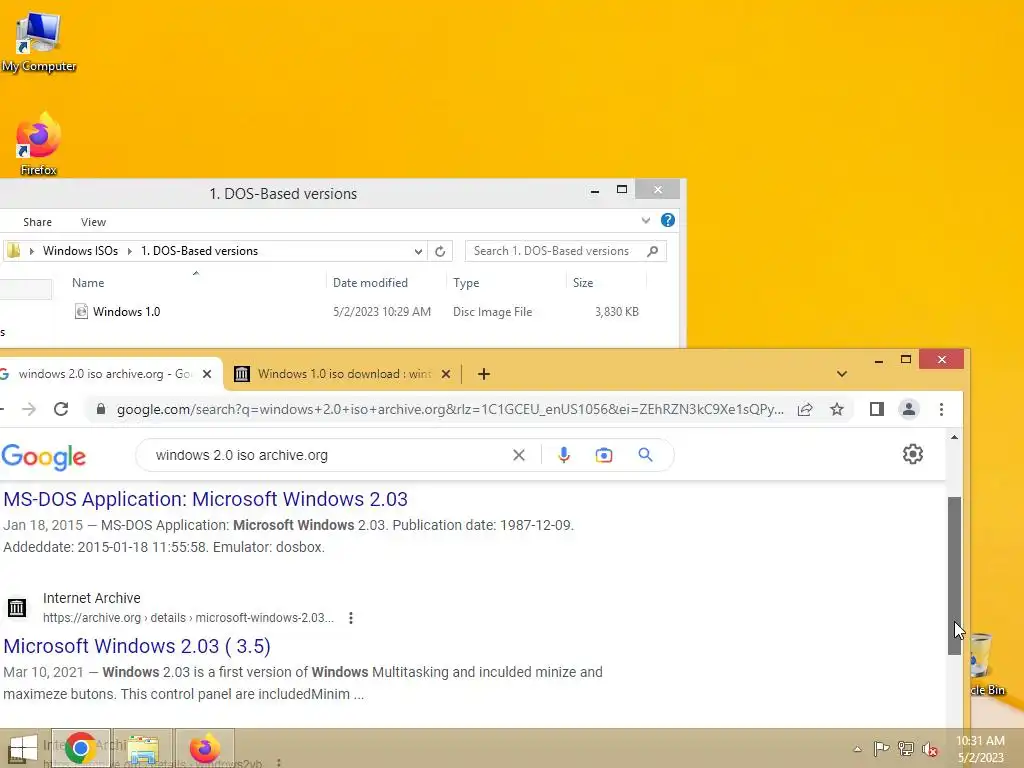Click the 3,830 KB size cell

[x=616, y=312]
